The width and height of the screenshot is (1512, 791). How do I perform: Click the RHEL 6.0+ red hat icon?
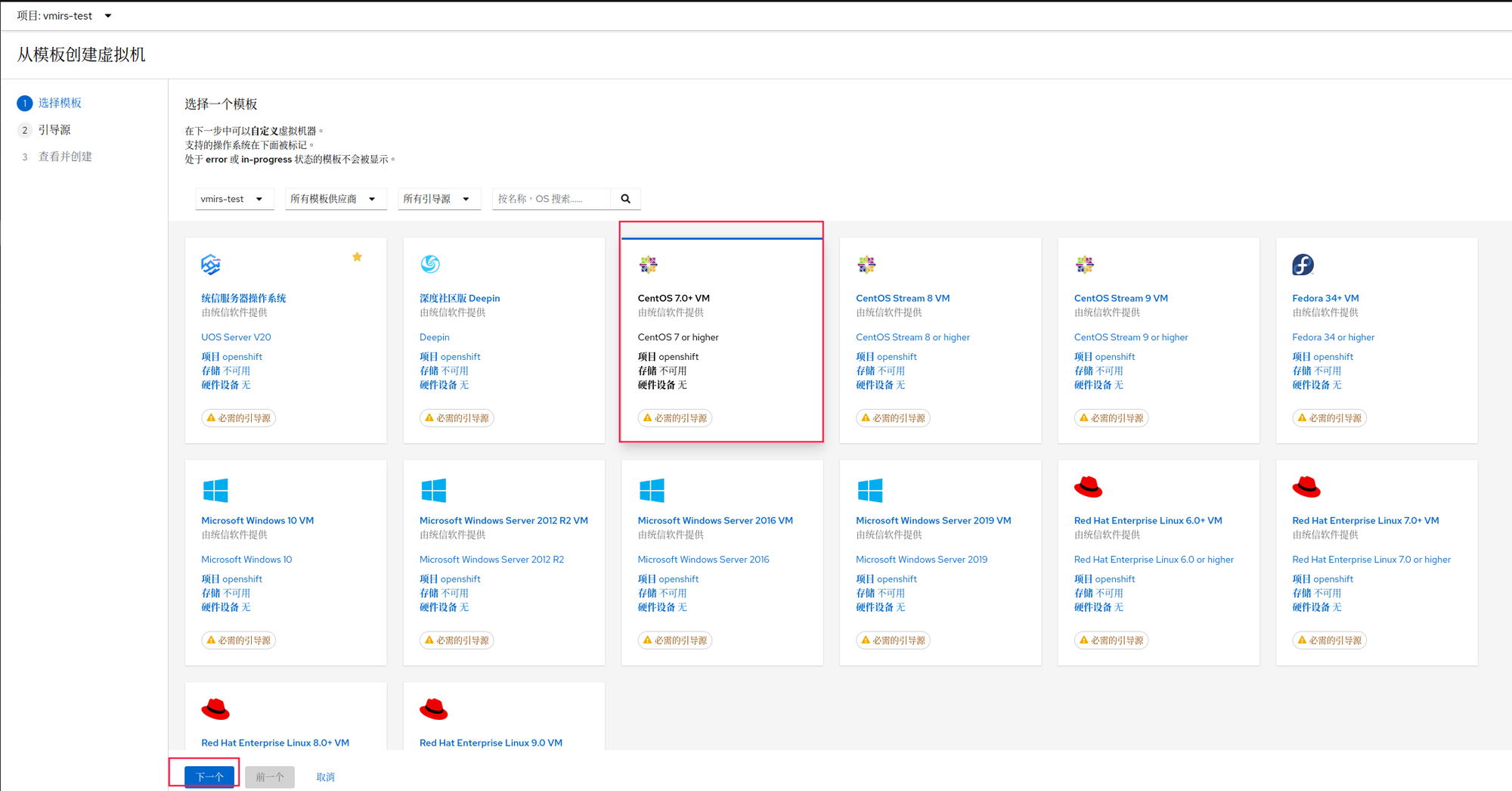(x=1089, y=487)
